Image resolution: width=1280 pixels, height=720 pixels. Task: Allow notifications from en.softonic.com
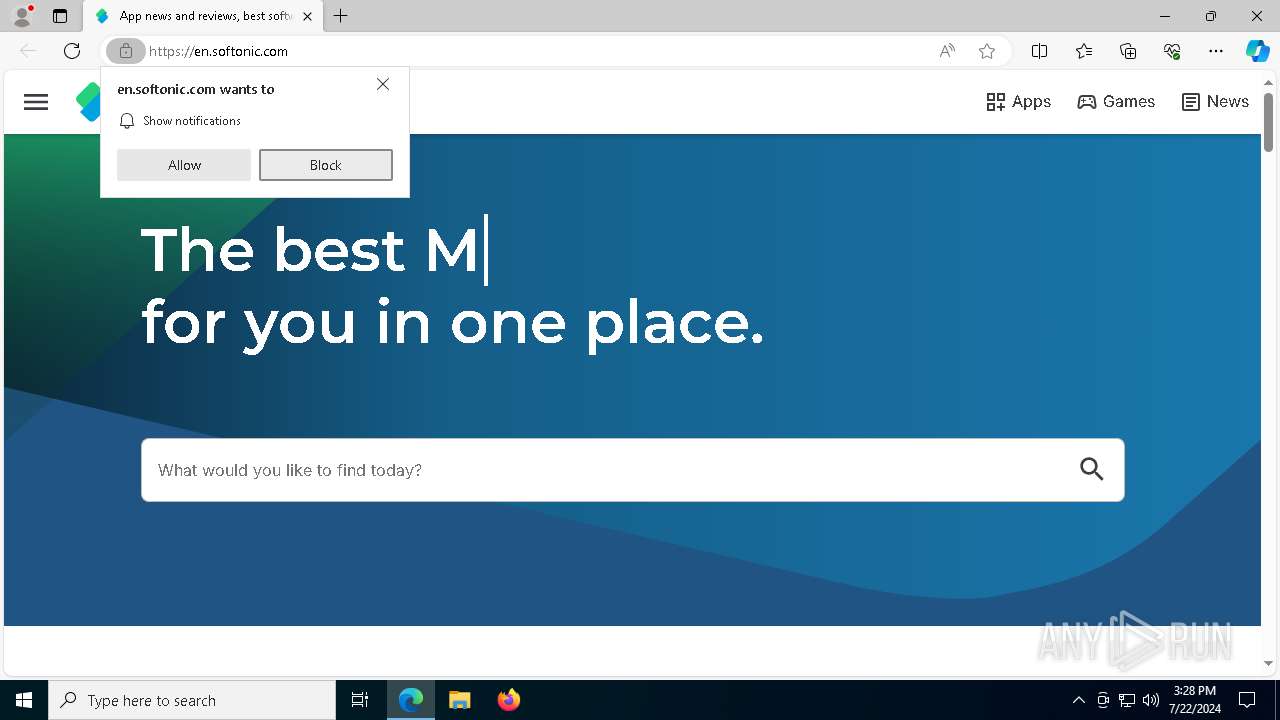pos(184,165)
